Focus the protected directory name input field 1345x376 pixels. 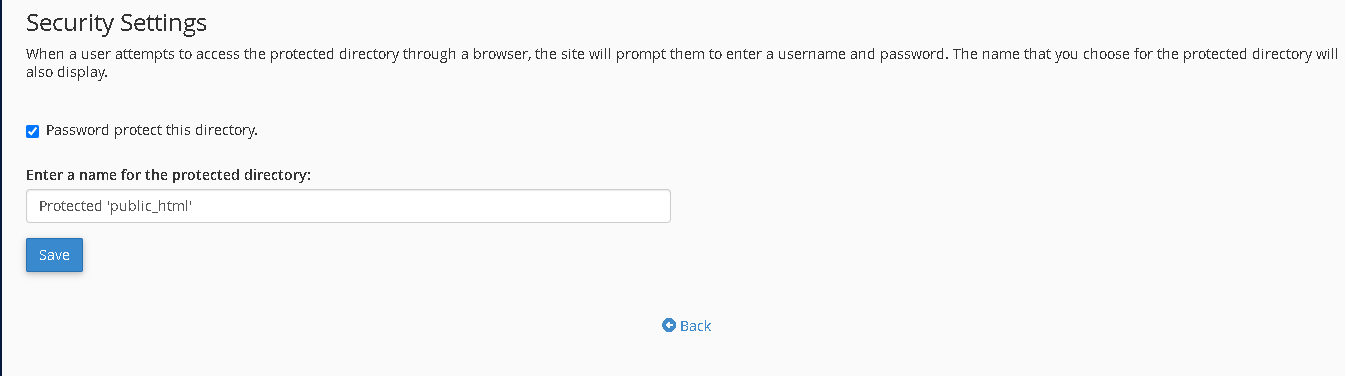point(348,206)
